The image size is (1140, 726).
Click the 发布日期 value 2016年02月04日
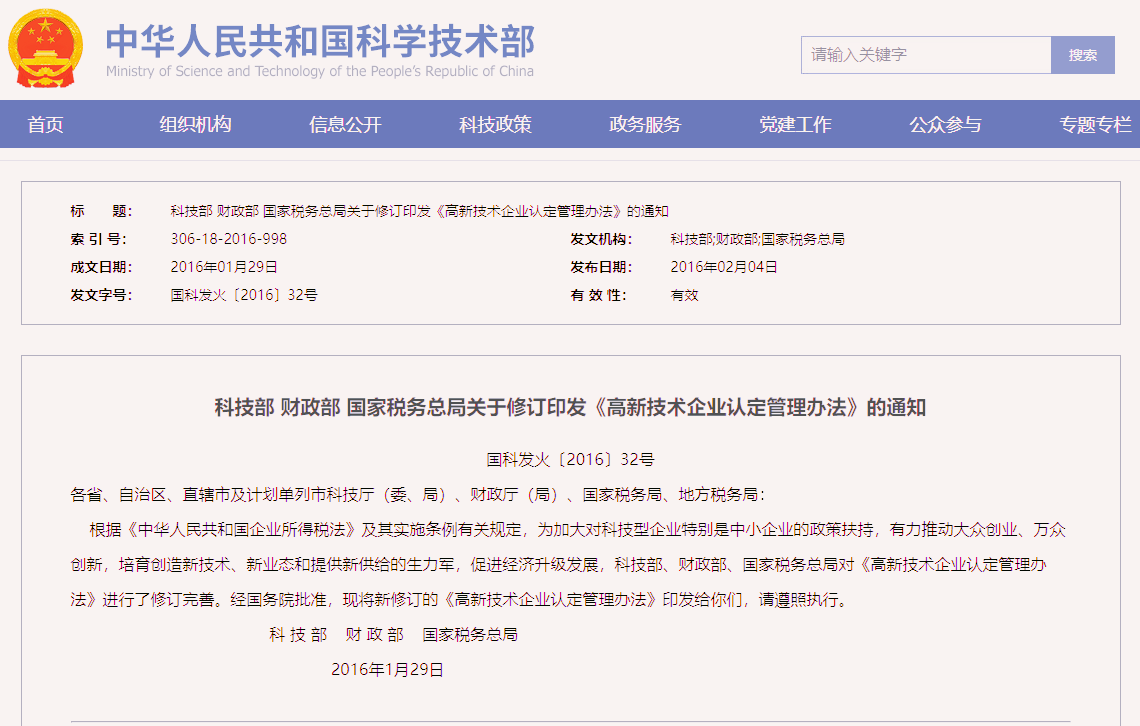724,267
